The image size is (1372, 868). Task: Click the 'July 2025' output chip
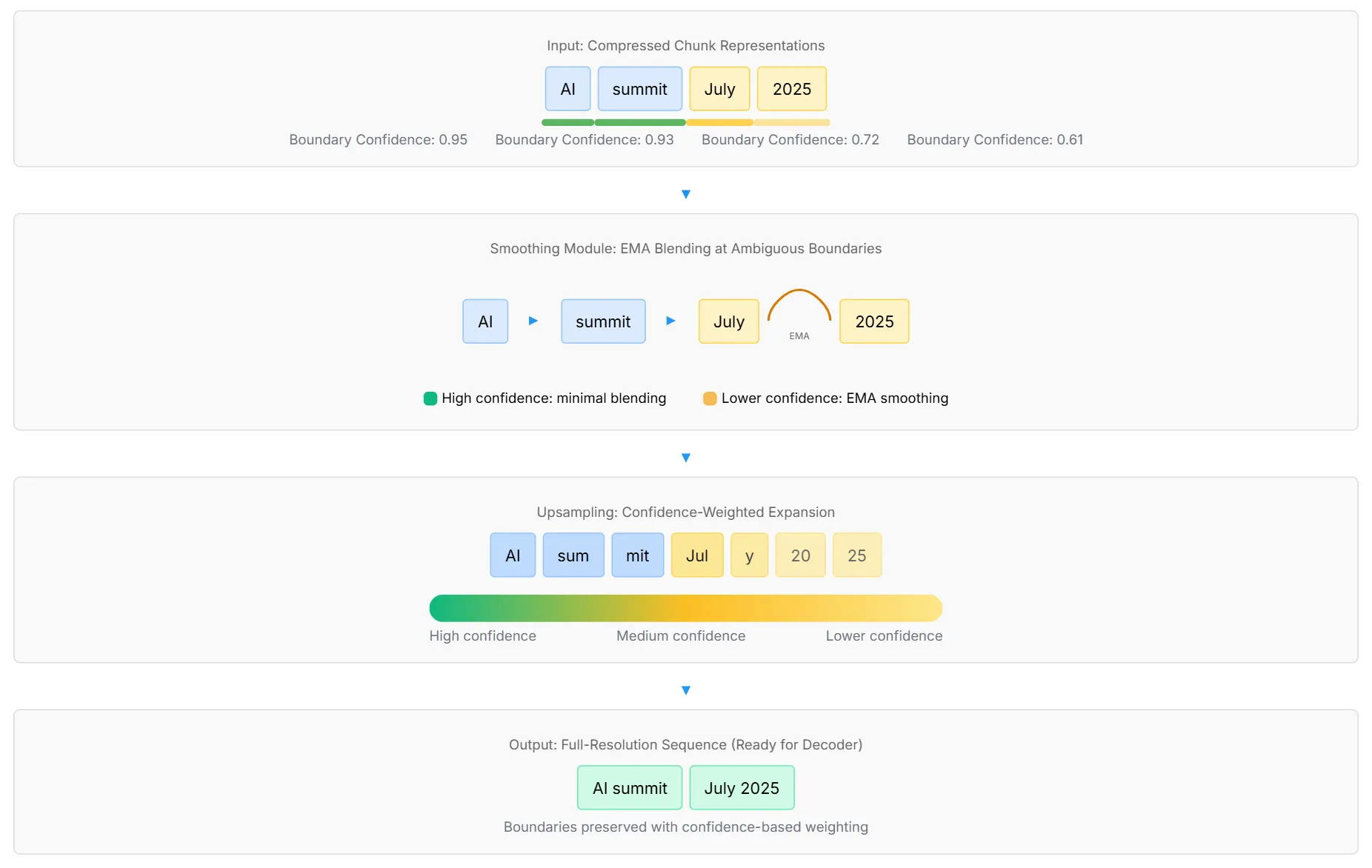742,788
